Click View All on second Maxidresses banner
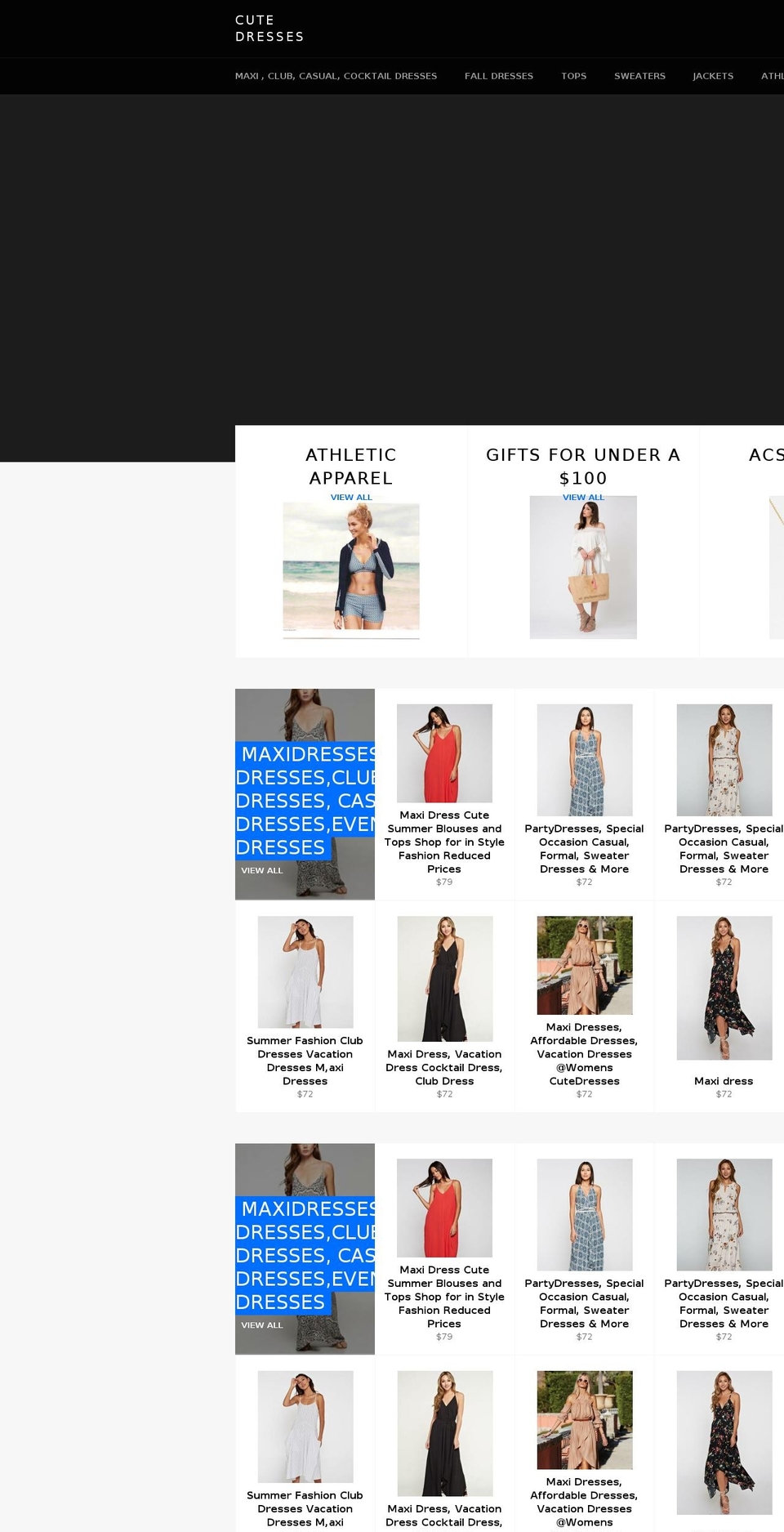Screen dimensions: 784x1532 click(x=262, y=1325)
